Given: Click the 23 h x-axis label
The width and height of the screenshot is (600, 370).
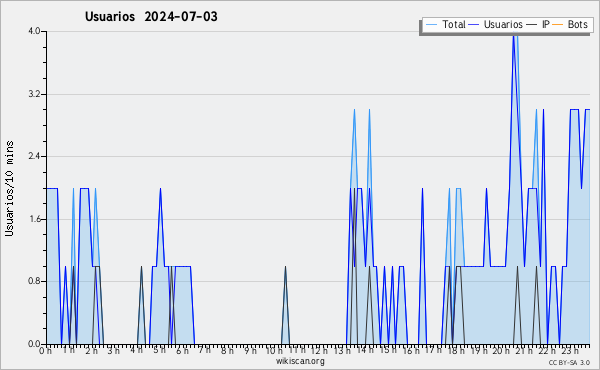Looking at the screenshot, I should point(569,351).
